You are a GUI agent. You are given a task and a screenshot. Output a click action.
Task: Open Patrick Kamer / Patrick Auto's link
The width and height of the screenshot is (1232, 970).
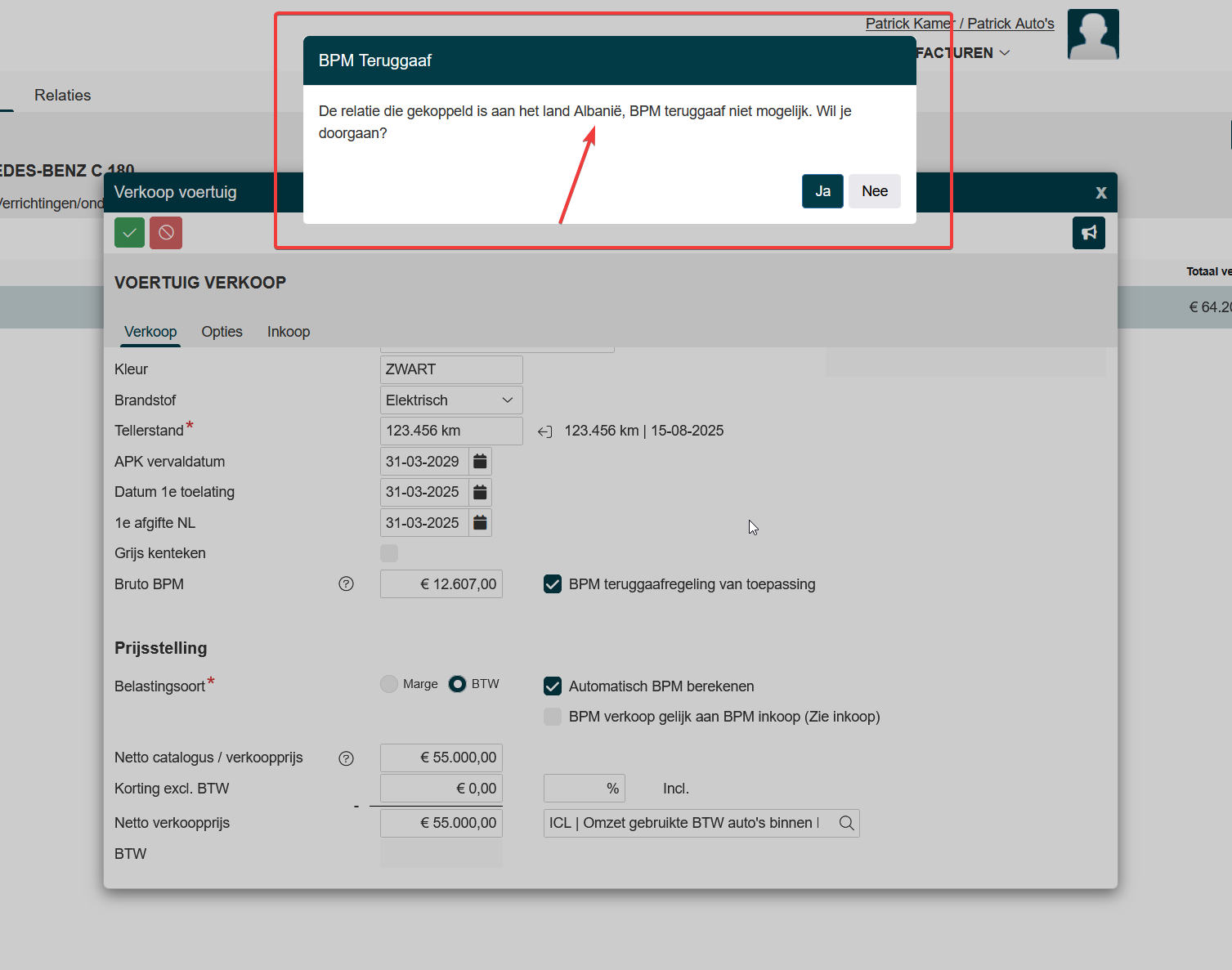pyautogui.click(x=960, y=24)
